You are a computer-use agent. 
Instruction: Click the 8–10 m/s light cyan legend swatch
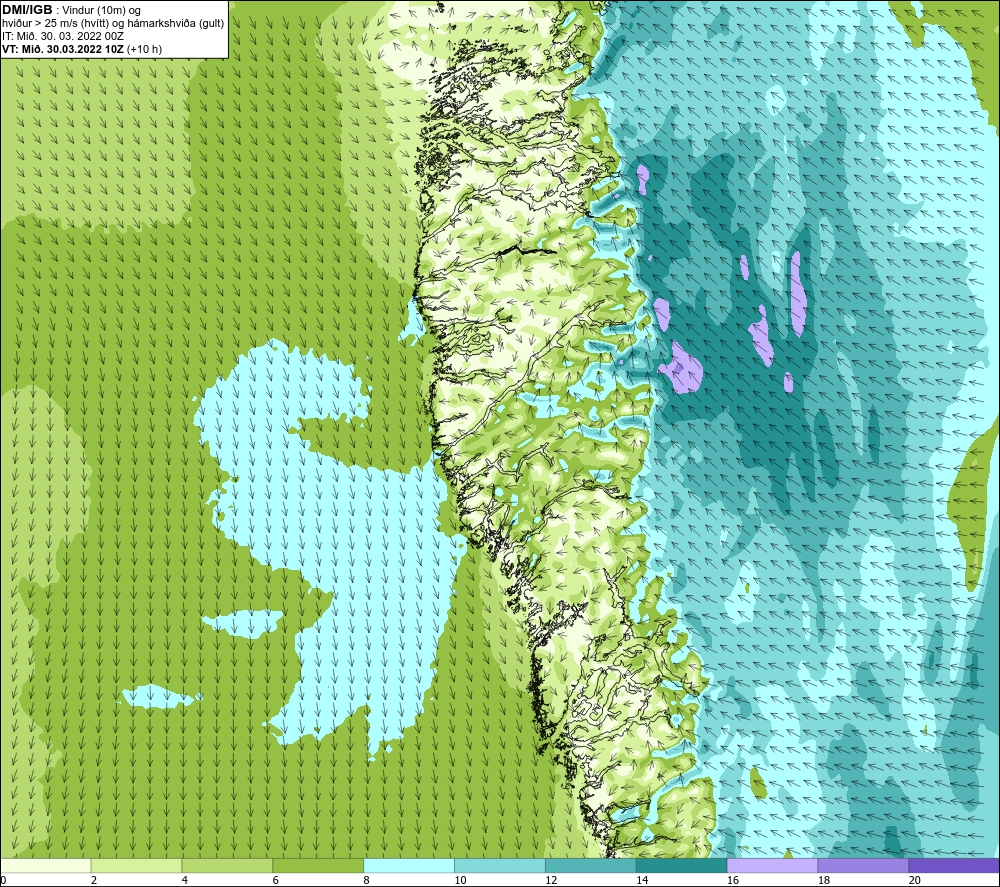click(x=409, y=865)
